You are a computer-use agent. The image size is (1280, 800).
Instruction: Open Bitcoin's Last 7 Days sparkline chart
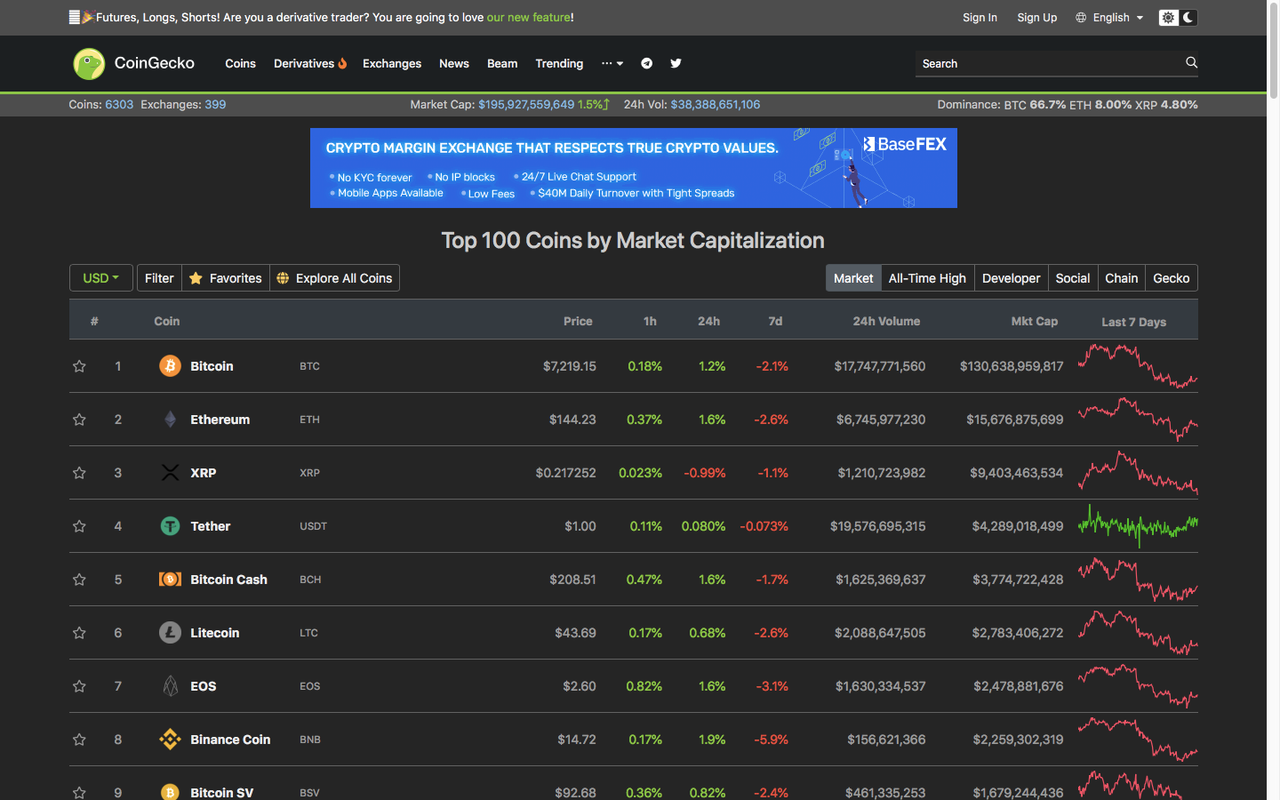[1138, 366]
